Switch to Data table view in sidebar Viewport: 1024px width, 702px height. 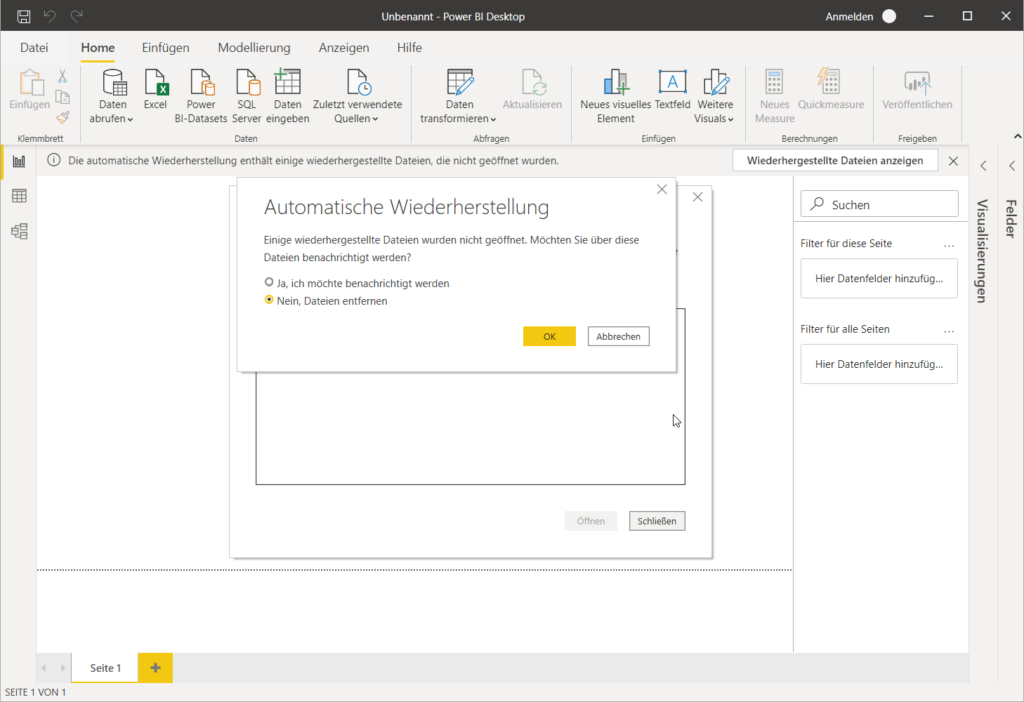point(20,195)
